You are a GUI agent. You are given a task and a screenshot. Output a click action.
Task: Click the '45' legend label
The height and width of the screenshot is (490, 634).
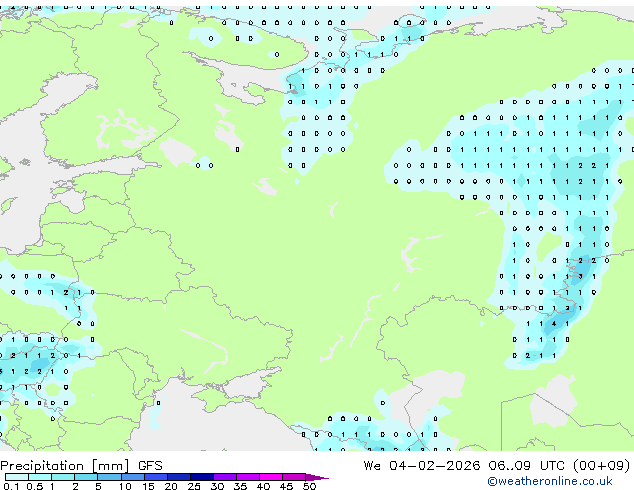(x=286, y=486)
